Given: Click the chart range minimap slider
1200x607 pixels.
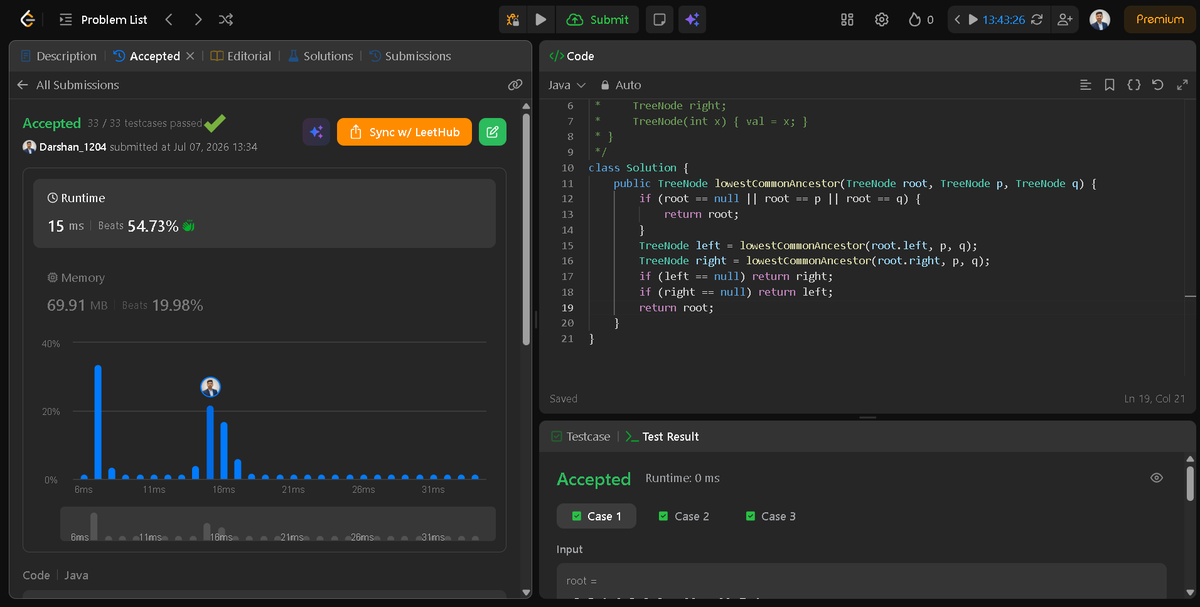Looking at the screenshot, I should (278, 524).
